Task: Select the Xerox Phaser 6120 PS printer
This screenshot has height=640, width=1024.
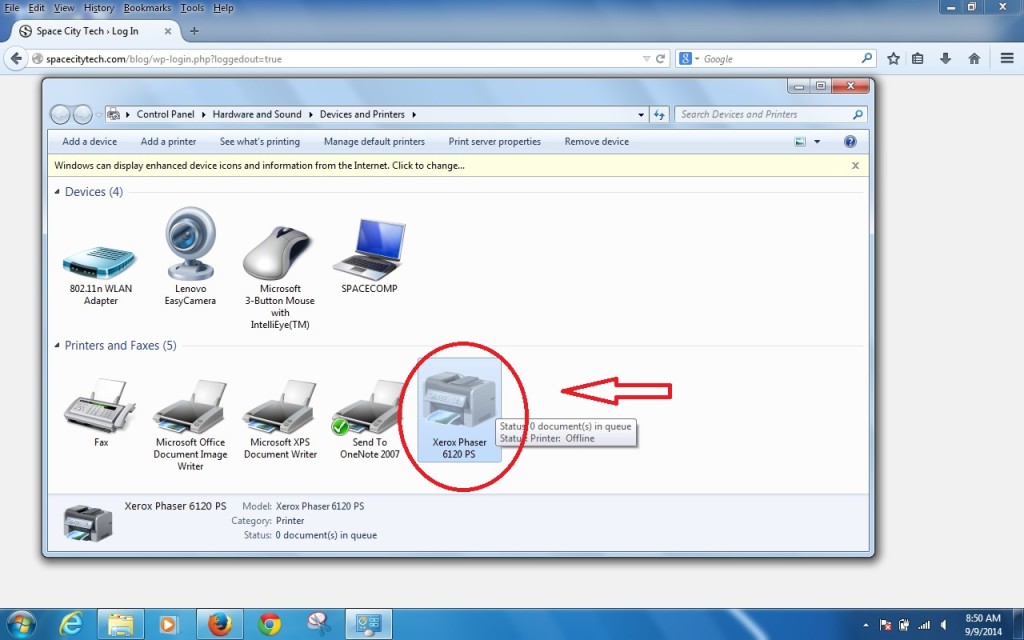Action: (x=459, y=411)
